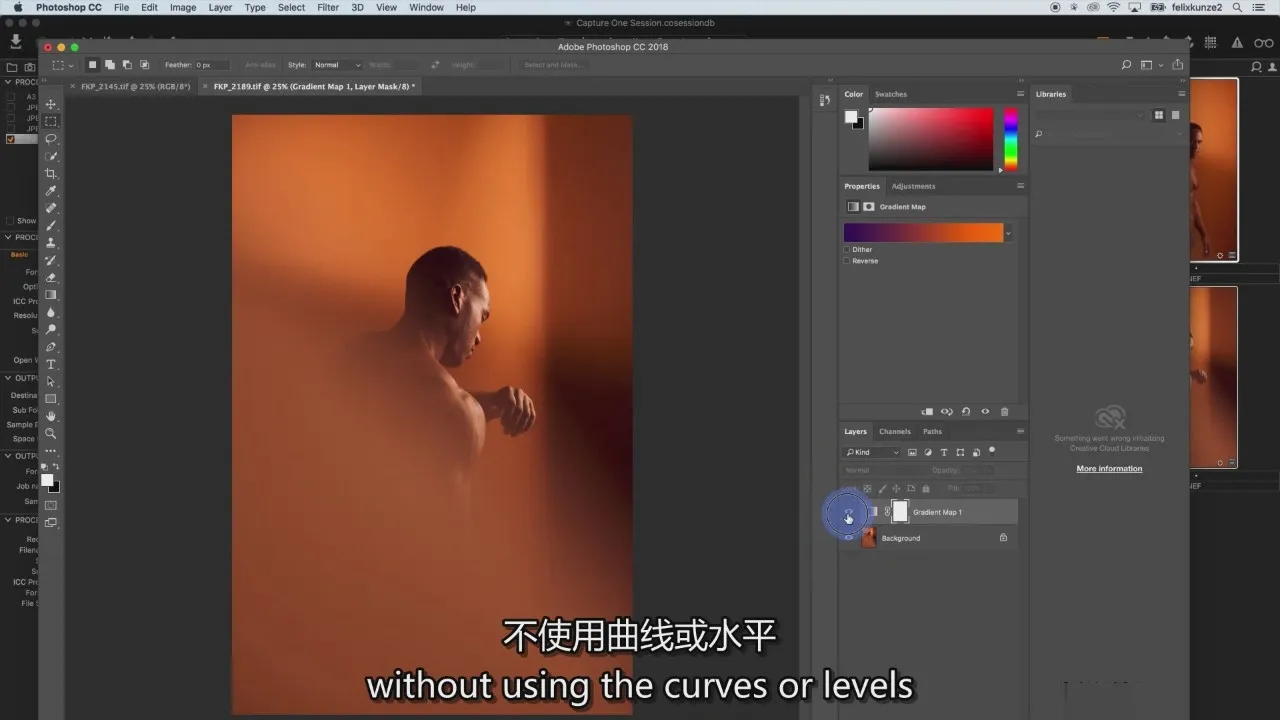
Task: Click the View previous state icon
Action: coord(946,412)
